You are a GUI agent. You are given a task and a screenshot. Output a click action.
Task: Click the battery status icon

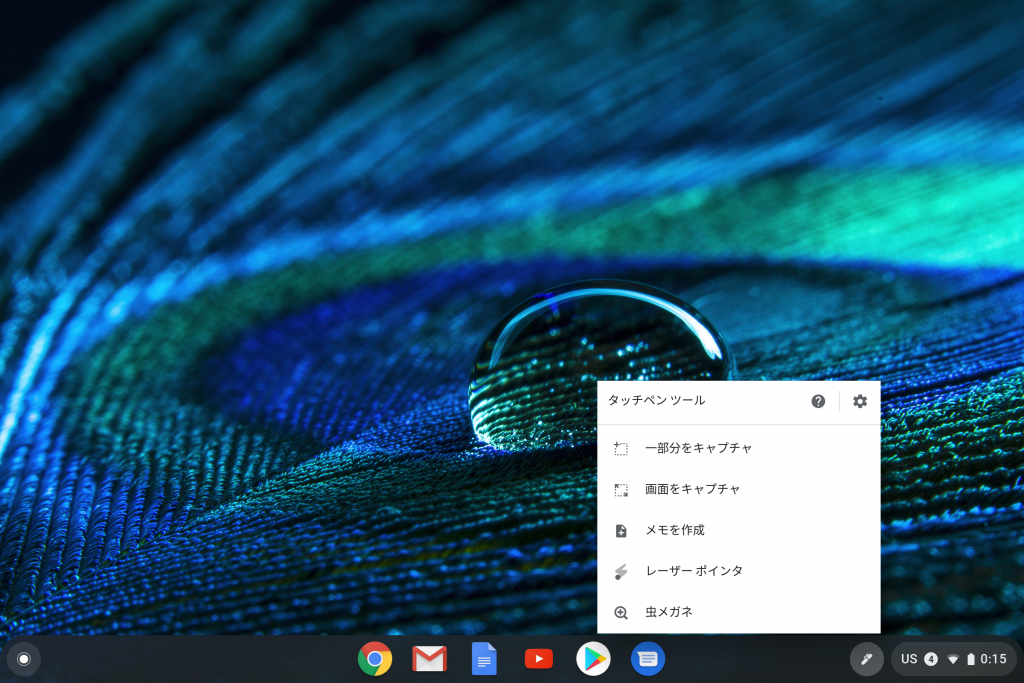click(971, 659)
